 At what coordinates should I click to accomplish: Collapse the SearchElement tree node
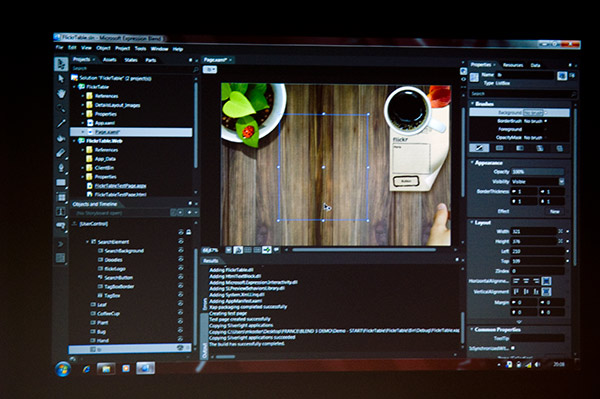[x=88, y=242]
